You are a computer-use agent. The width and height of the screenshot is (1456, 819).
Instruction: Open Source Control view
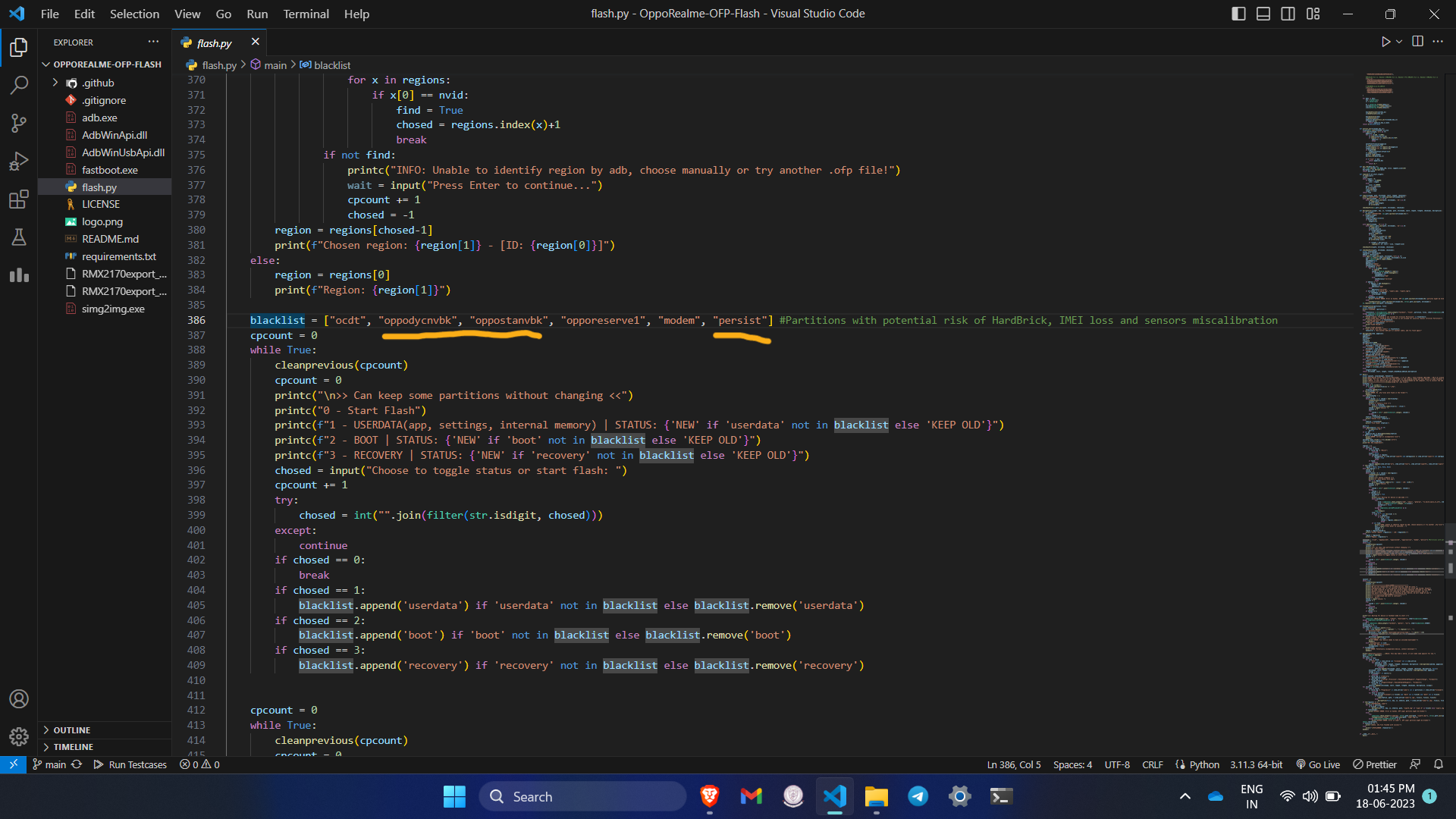pos(19,123)
